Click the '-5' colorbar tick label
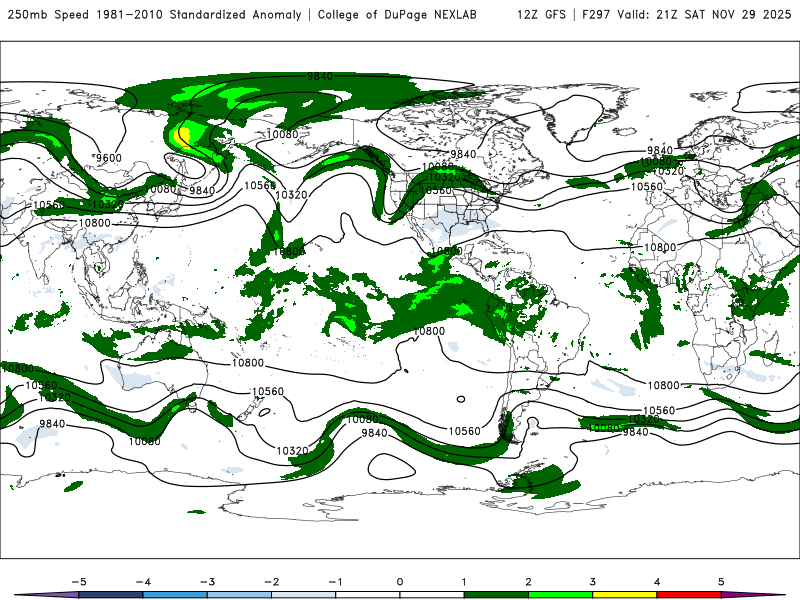Screen dimensions: 800x600 click(79, 582)
